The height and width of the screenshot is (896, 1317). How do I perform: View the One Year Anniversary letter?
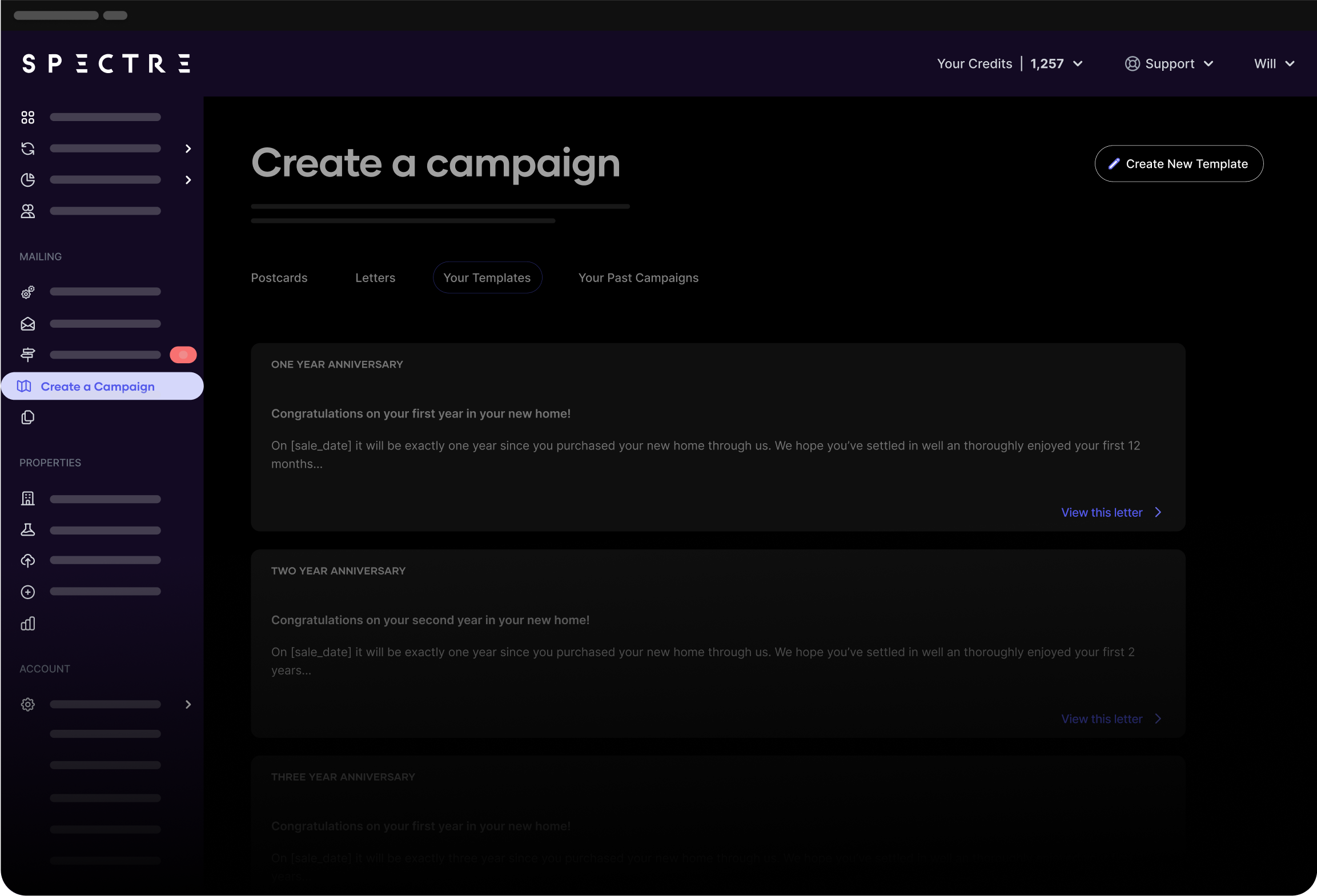[x=1111, y=512]
